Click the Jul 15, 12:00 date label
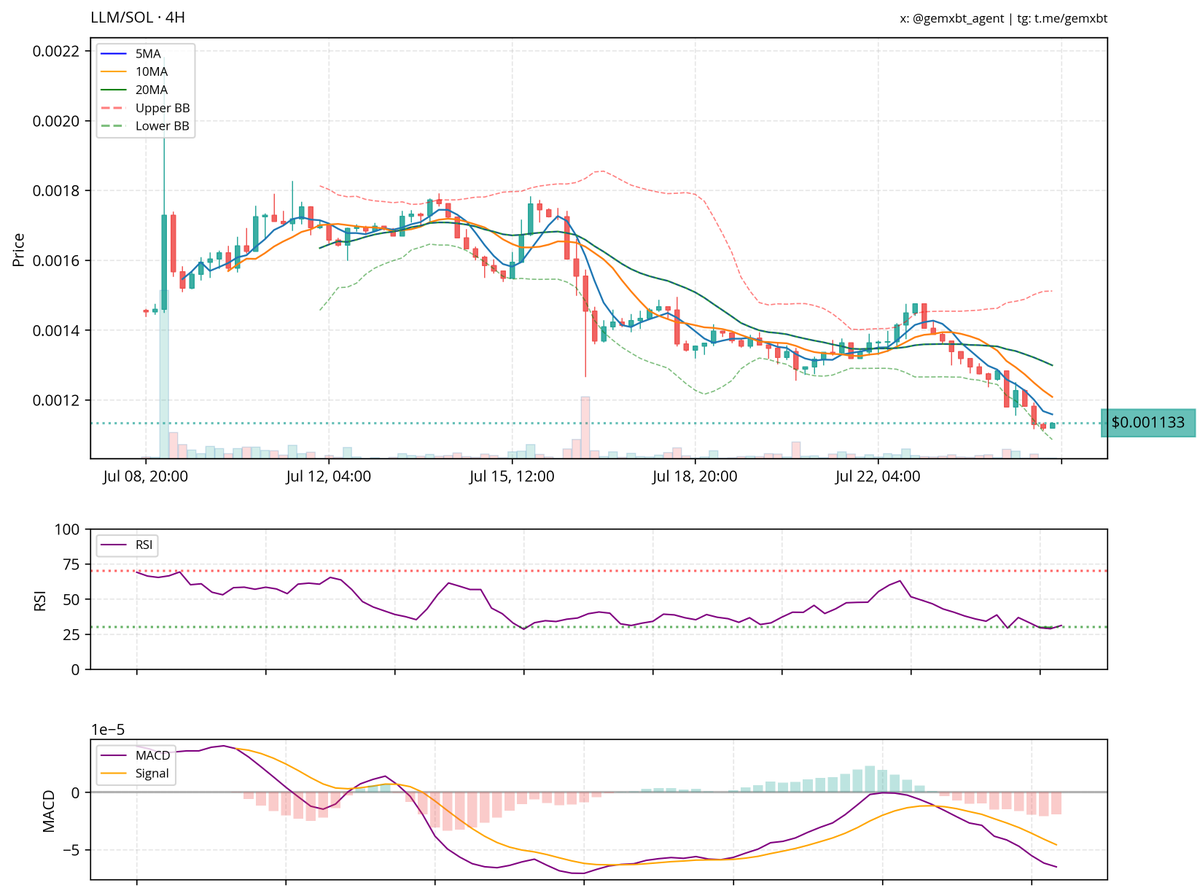This screenshot has height=896, width=1200. (511, 476)
